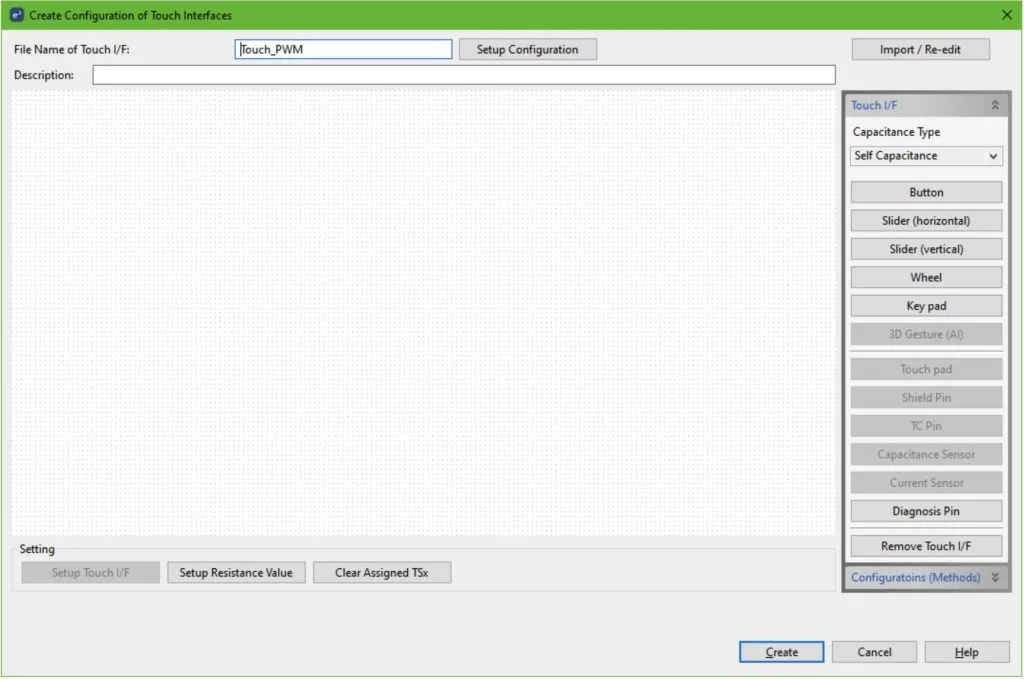
Task: Open Setup Configuration
Action: click(528, 49)
